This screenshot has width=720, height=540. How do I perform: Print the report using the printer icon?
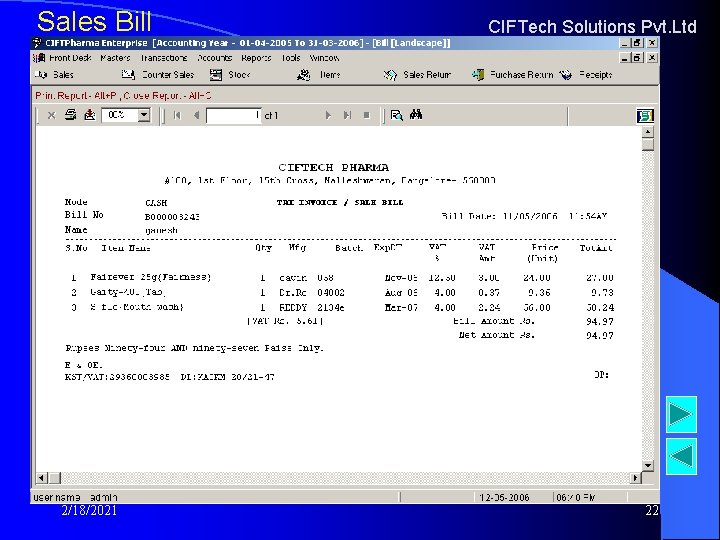[70, 115]
